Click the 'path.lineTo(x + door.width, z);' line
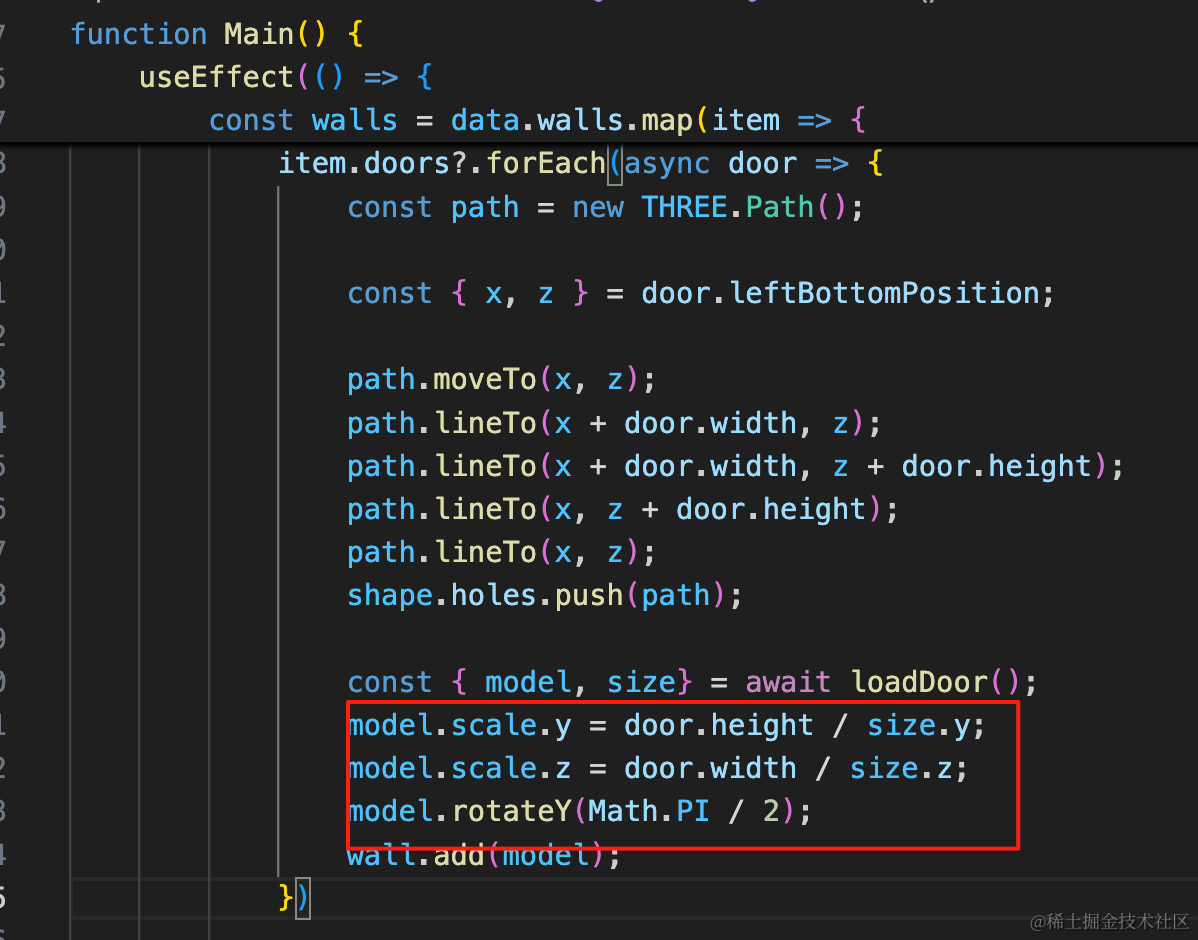The width and height of the screenshot is (1198, 940). click(614, 423)
